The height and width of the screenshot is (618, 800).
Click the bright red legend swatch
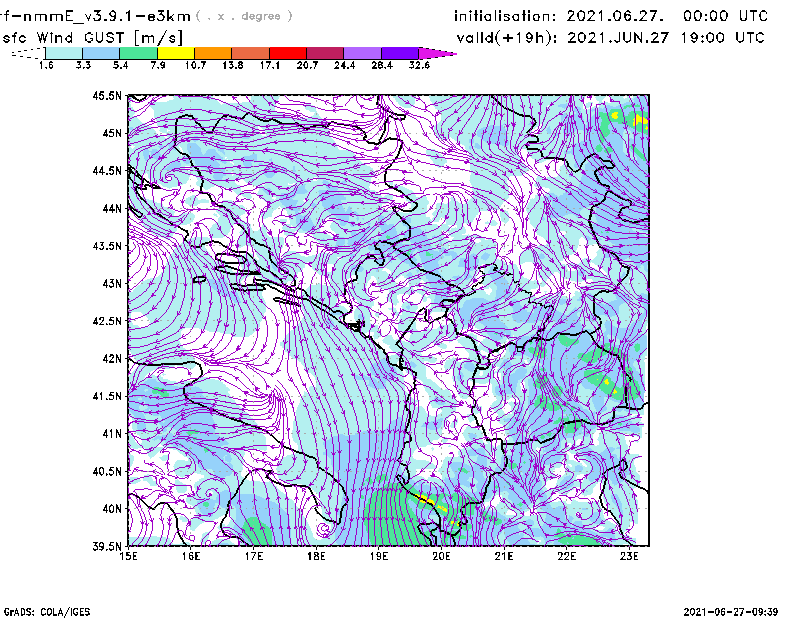pyautogui.click(x=288, y=53)
